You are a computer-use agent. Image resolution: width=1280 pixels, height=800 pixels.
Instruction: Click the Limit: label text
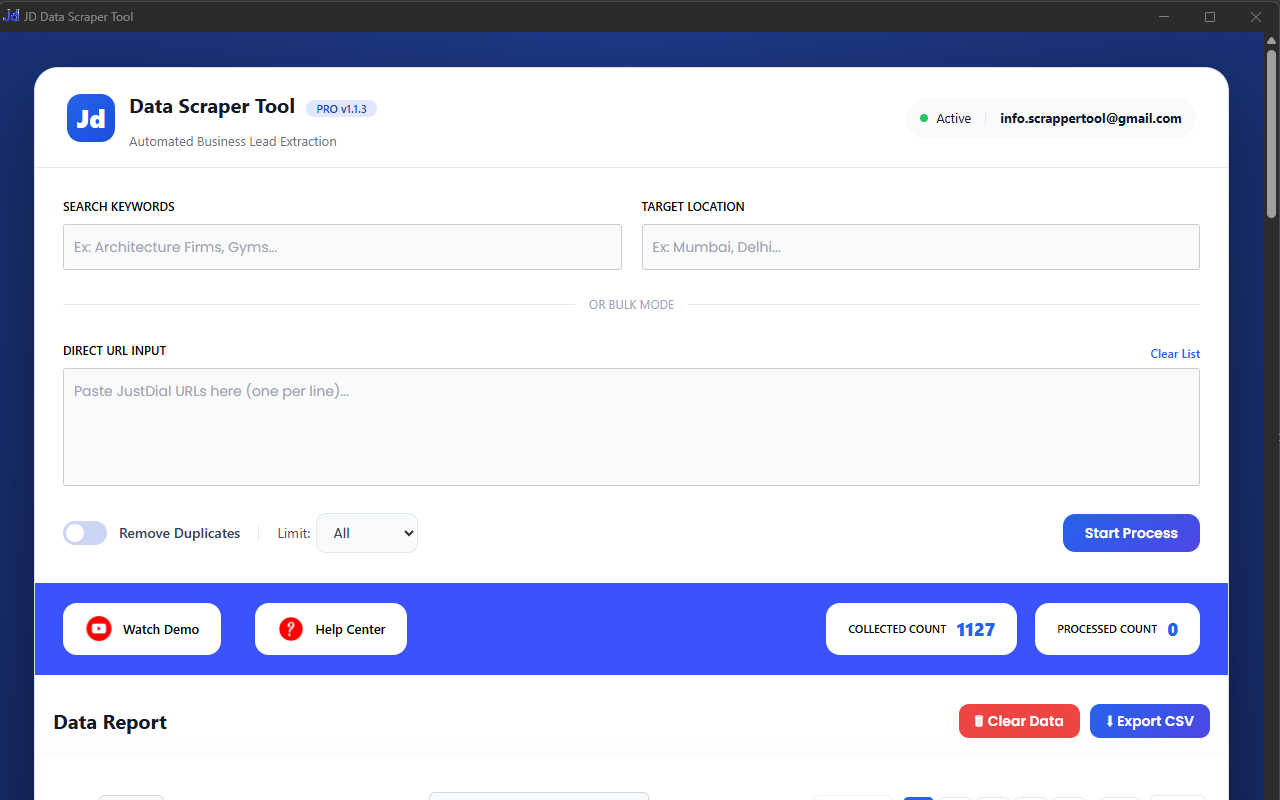294,533
